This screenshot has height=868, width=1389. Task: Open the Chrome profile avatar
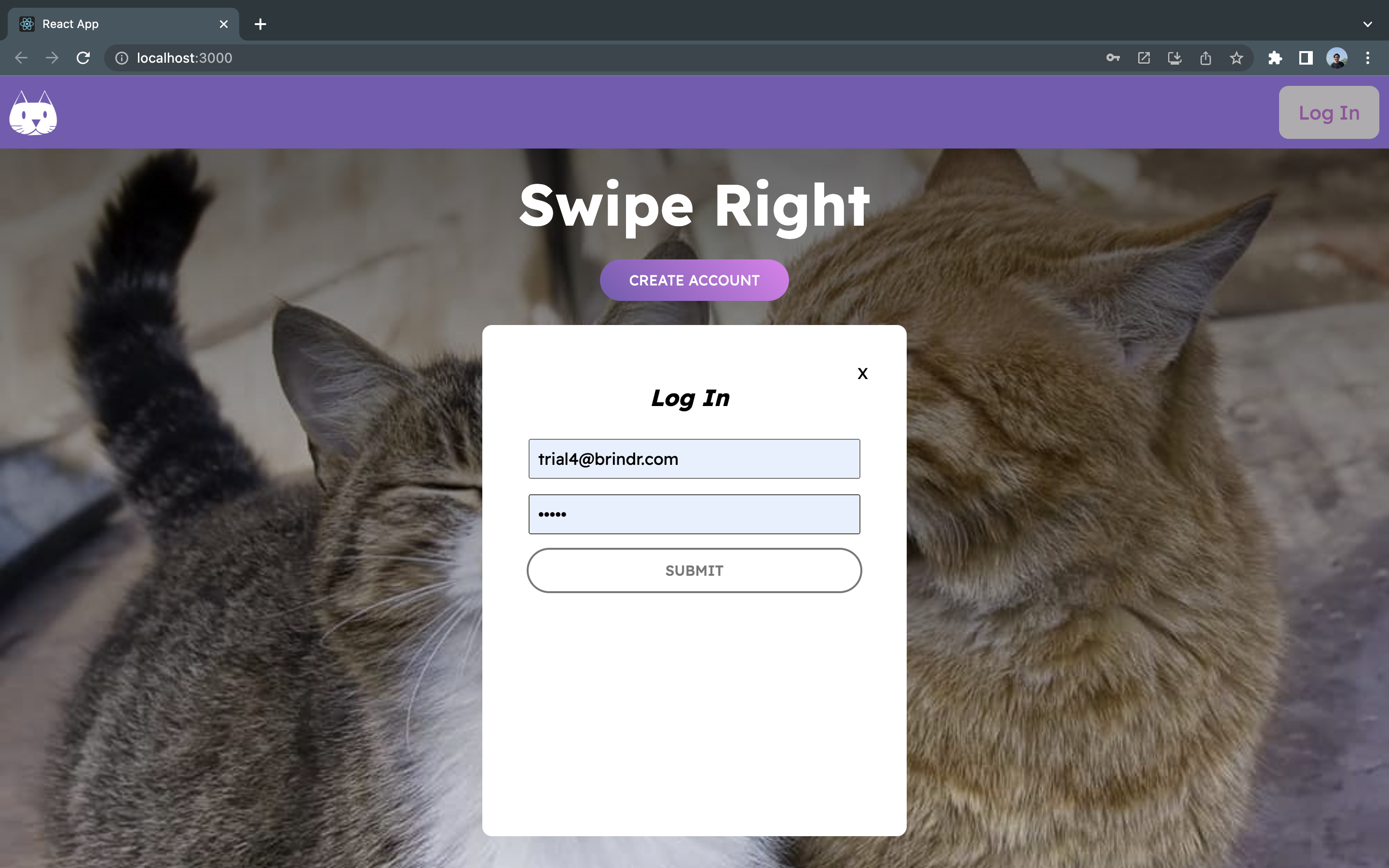1337,58
